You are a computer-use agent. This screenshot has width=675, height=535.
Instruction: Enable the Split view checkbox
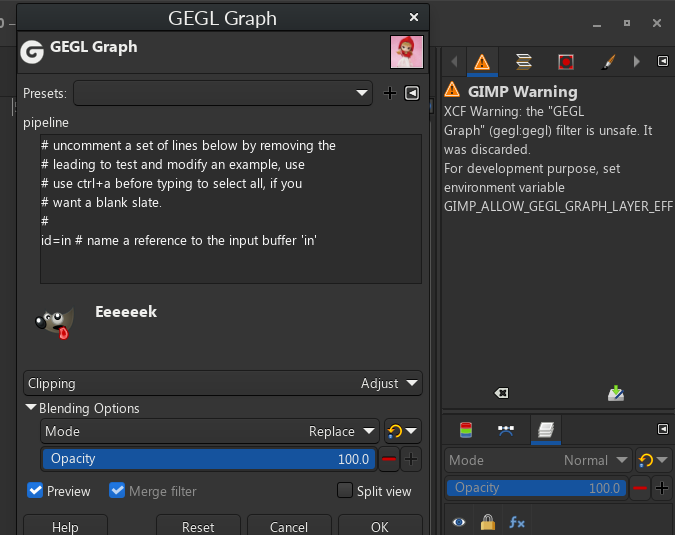pos(344,490)
